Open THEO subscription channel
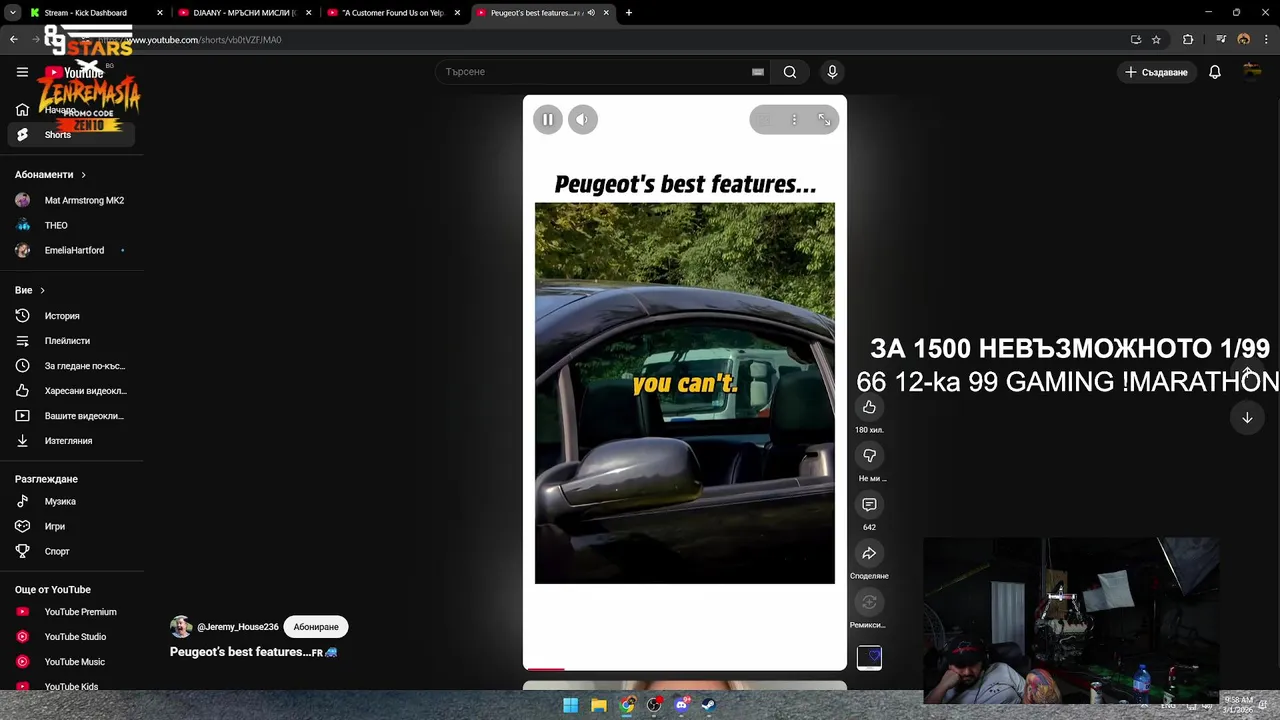The image size is (1280, 720). click(71, 225)
